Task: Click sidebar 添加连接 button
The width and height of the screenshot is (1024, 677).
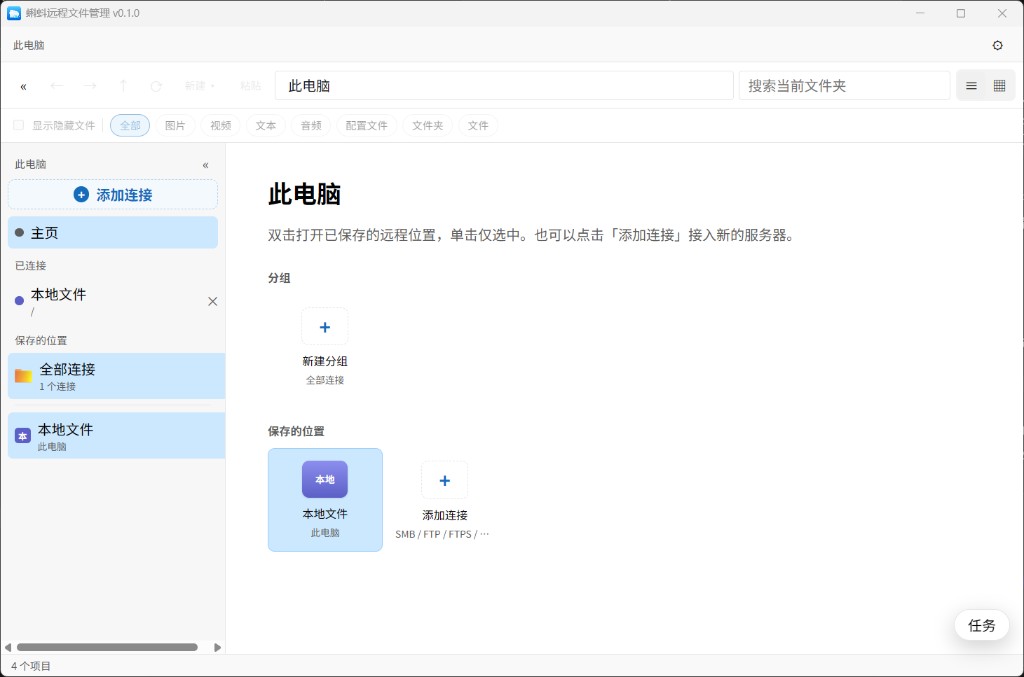Action: coord(113,195)
